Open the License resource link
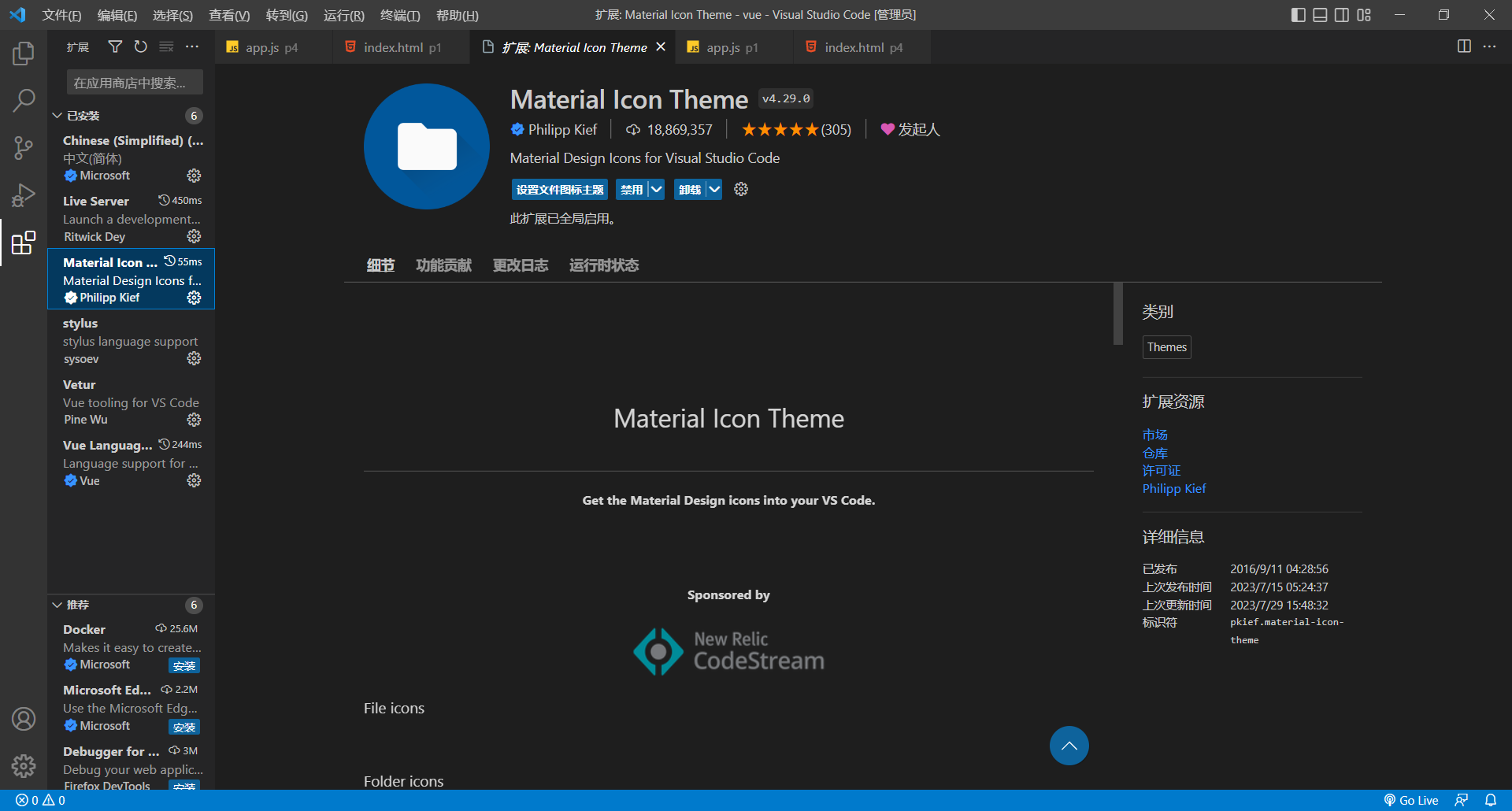Image resolution: width=1512 pixels, height=811 pixels. [1162, 470]
